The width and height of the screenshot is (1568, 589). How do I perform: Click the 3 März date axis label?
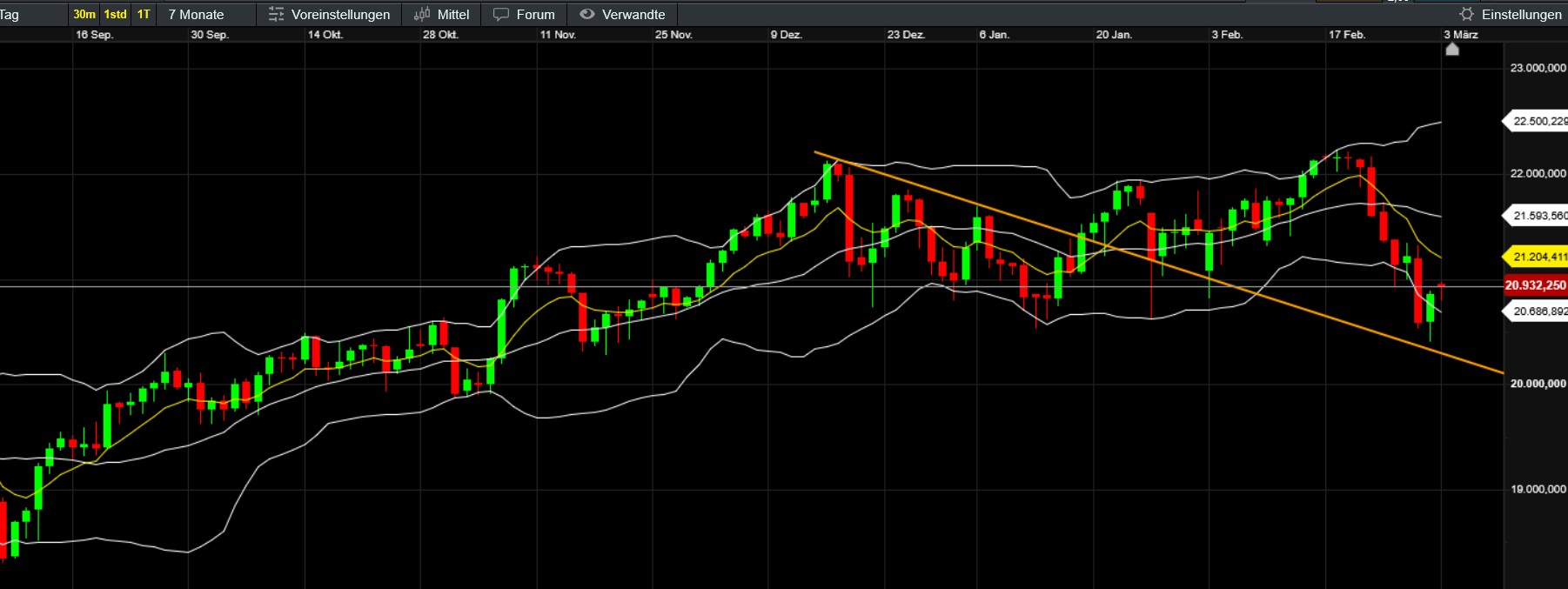pos(1461,35)
